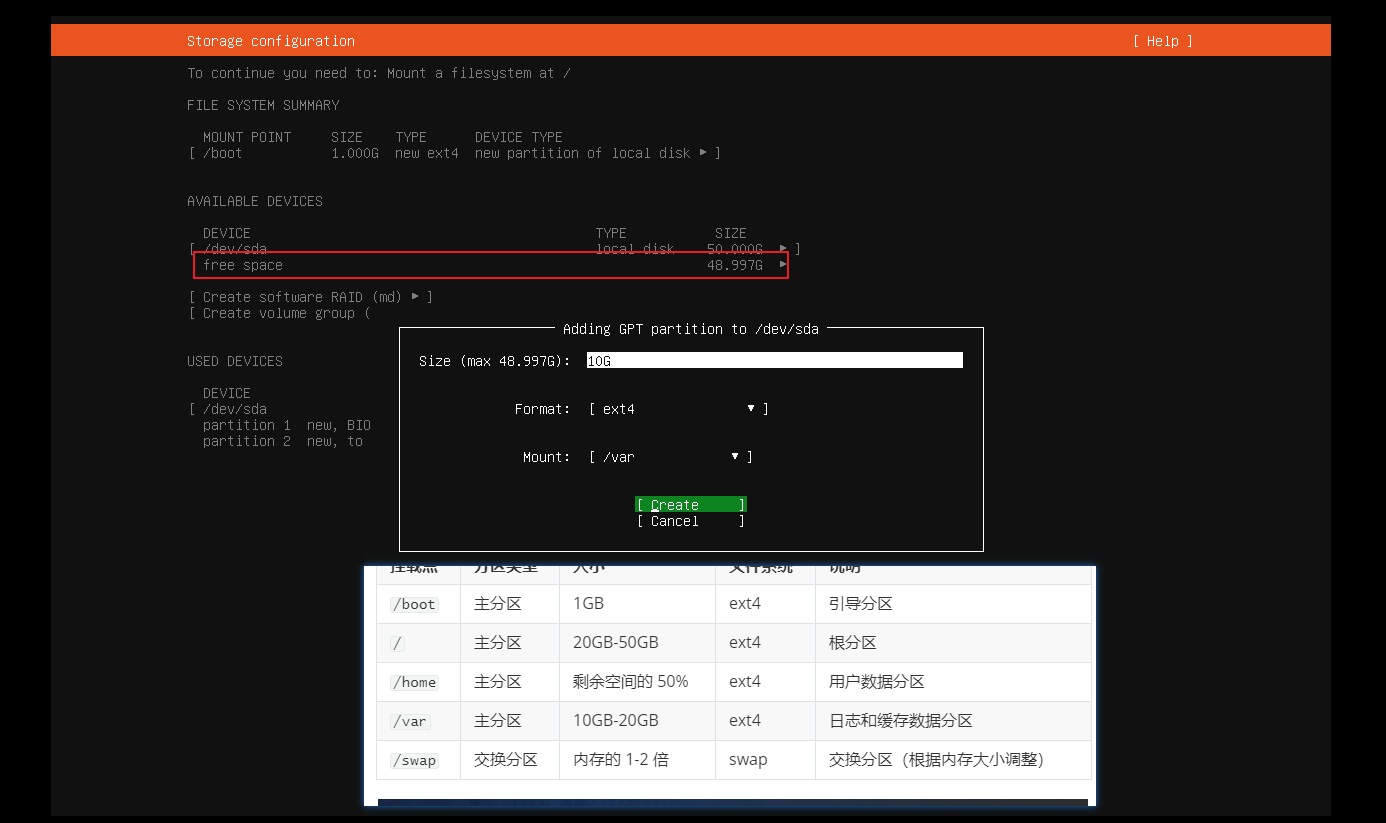1386x823 pixels.
Task: Focus the Size input field
Action: (x=775, y=361)
